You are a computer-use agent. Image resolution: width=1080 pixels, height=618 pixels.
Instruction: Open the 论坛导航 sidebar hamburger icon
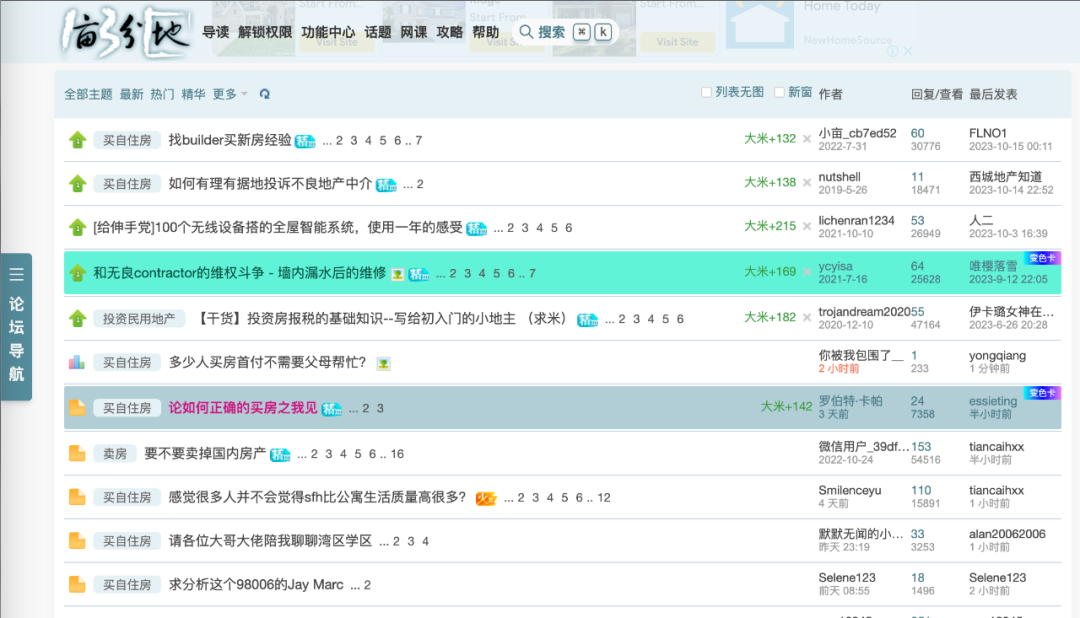pyautogui.click(x=17, y=274)
